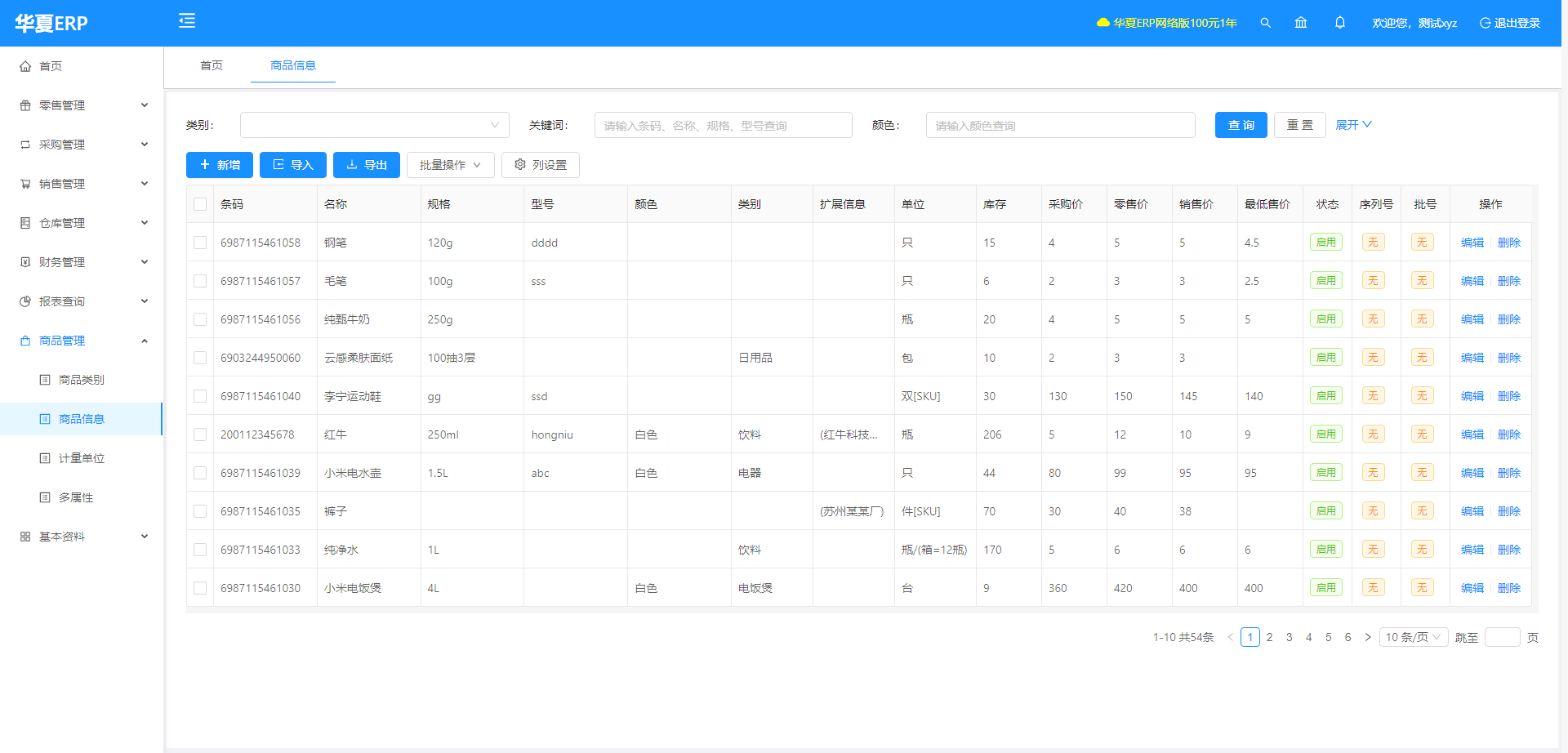Collapse the sidebar menu toggle icon

coord(187,21)
